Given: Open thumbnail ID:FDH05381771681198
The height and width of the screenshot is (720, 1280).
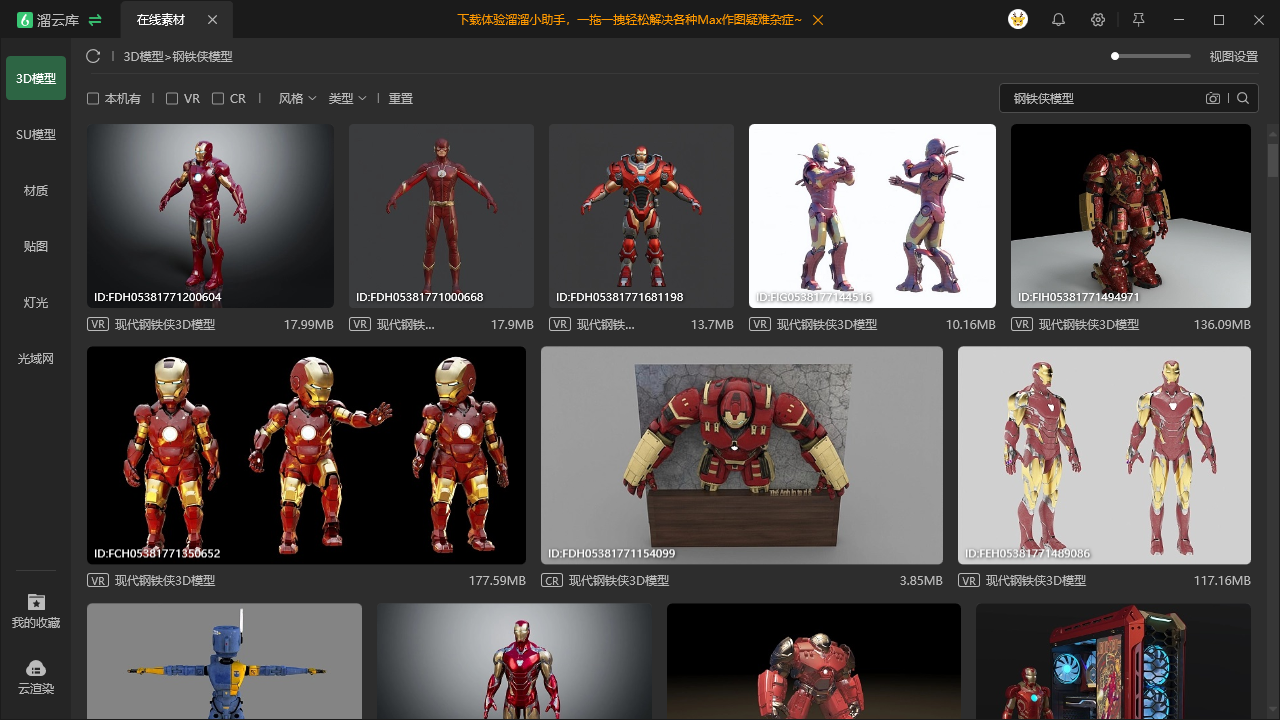Looking at the screenshot, I should pyautogui.click(x=641, y=216).
